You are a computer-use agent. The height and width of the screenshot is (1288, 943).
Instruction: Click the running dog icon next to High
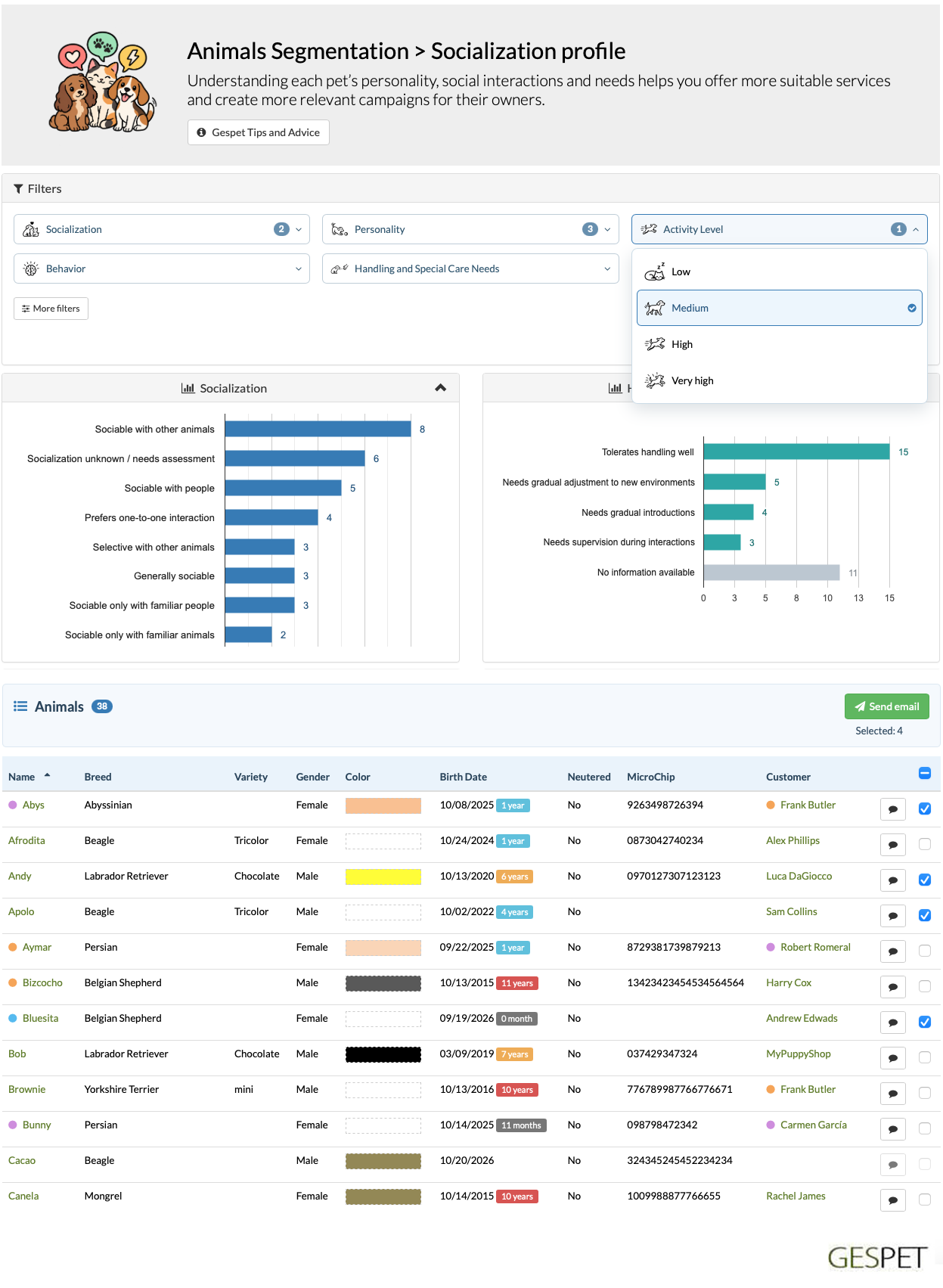click(x=655, y=344)
